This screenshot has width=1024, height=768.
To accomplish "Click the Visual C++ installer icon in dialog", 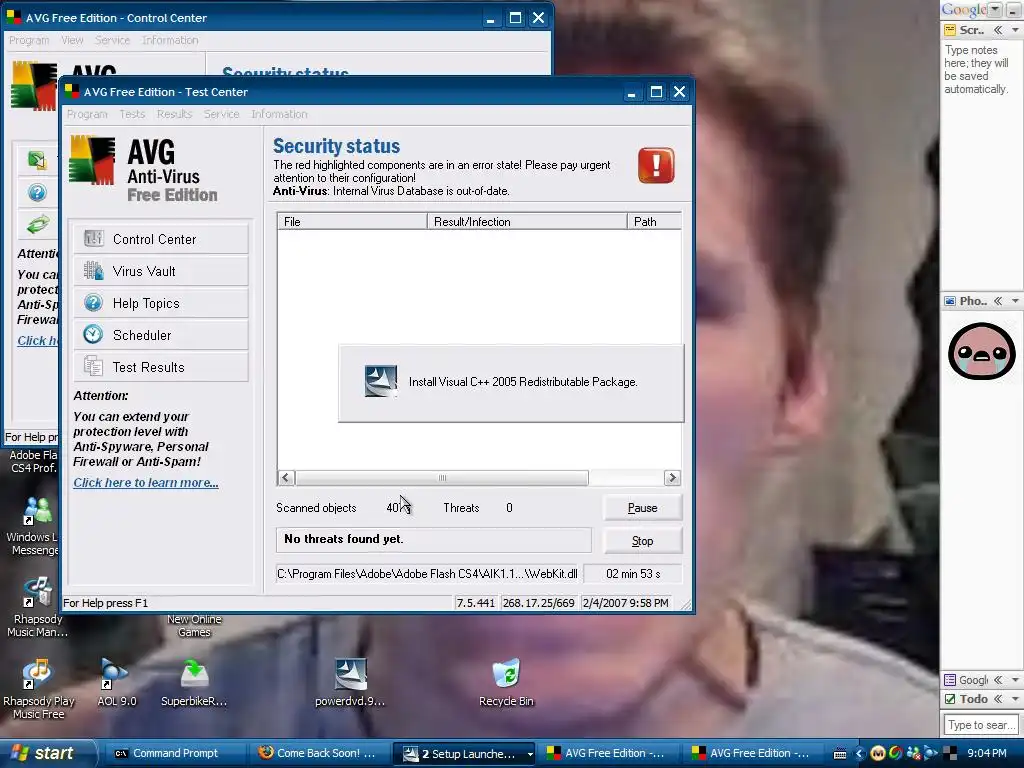I will (381, 381).
